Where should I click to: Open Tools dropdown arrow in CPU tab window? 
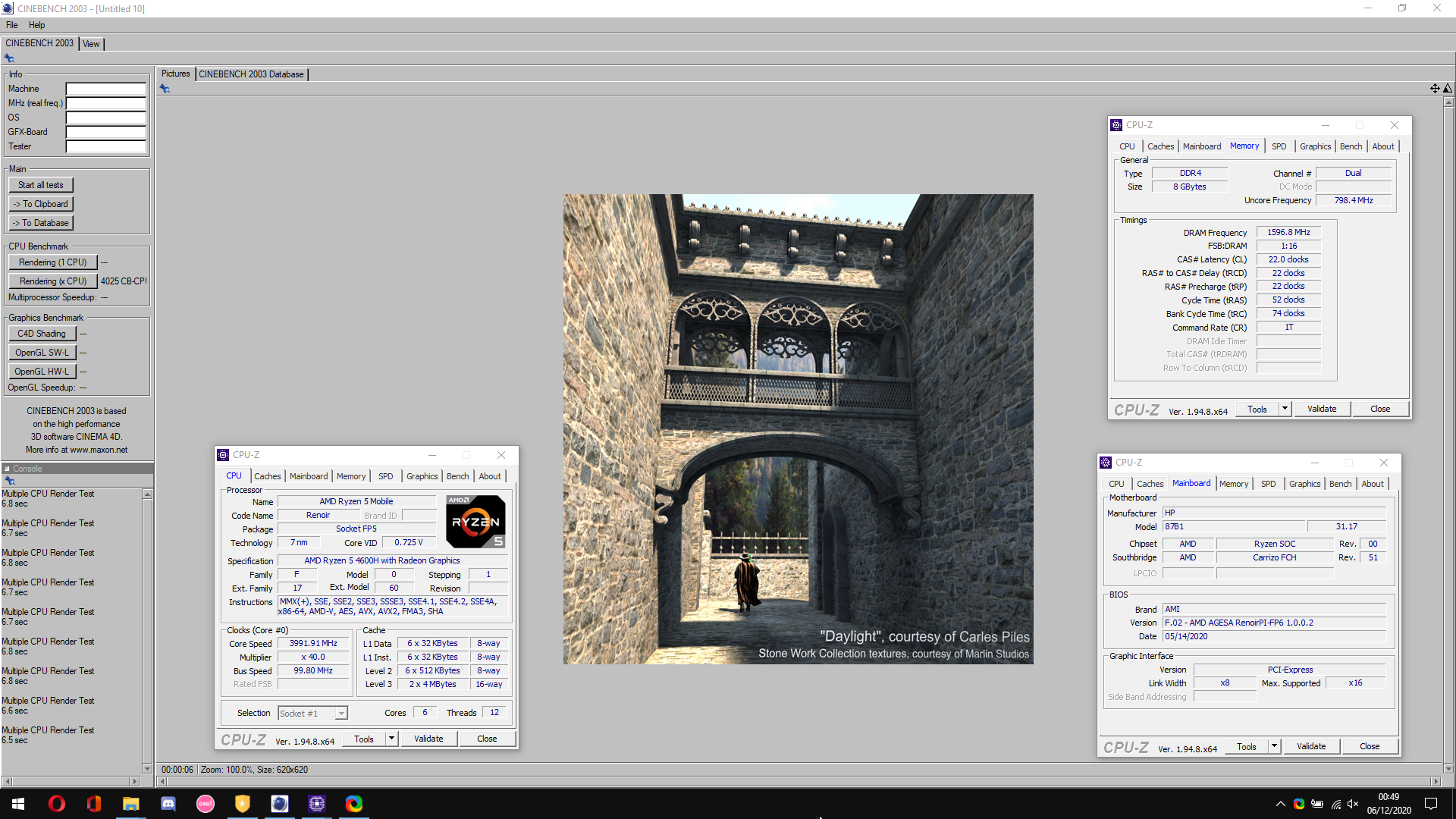[x=391, y=739]
